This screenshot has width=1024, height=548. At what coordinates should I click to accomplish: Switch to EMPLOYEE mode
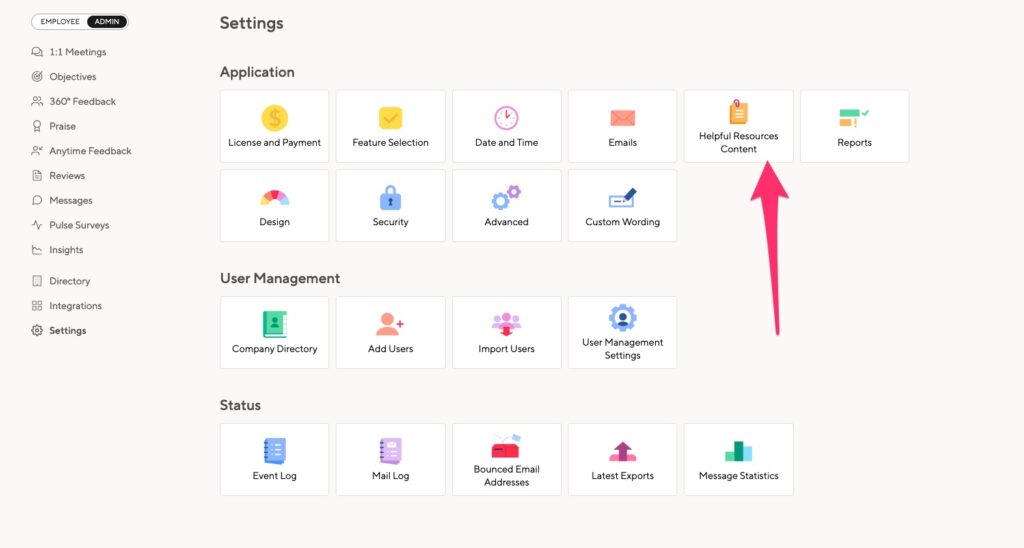[60, 22]
